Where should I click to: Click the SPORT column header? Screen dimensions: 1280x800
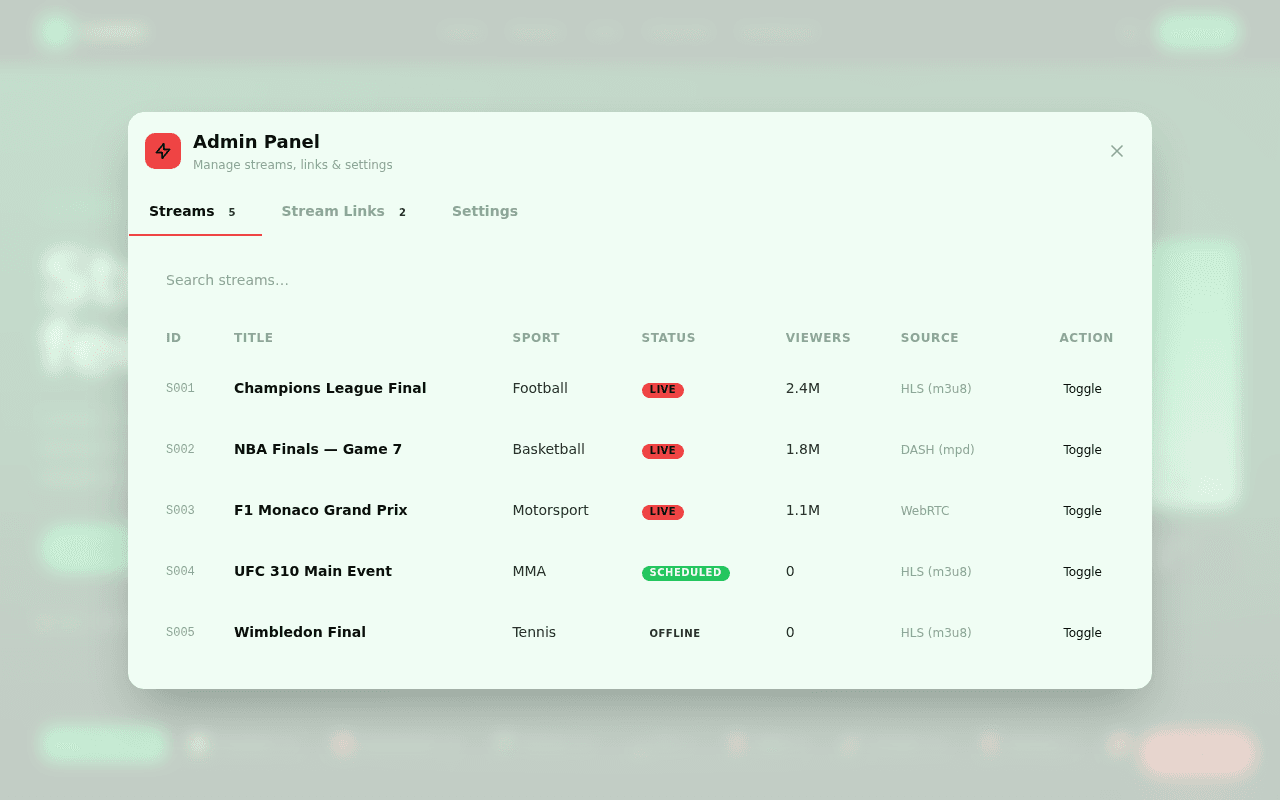pos(536,338)
